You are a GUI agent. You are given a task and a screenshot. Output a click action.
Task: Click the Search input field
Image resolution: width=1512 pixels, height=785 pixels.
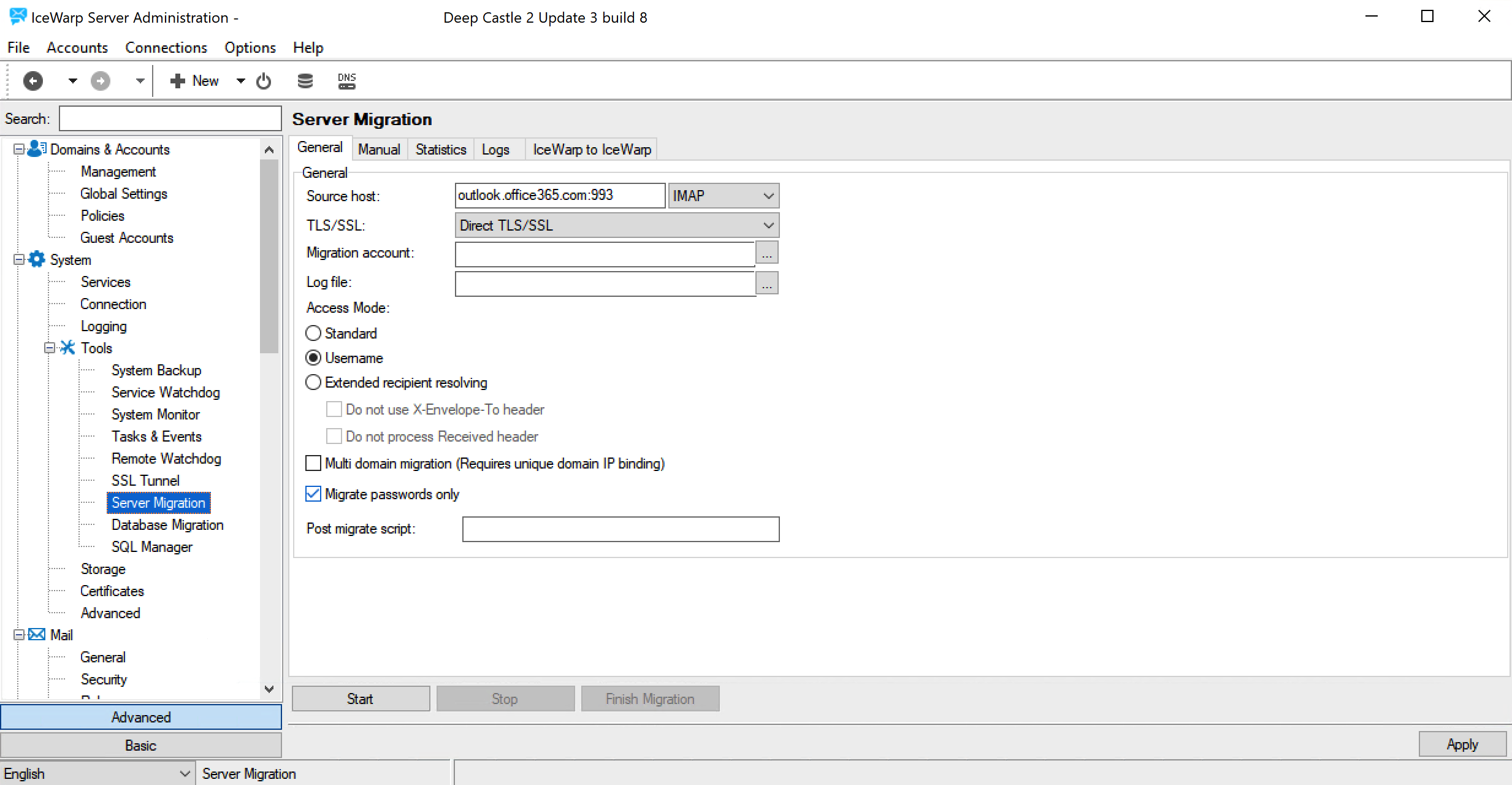170,118
